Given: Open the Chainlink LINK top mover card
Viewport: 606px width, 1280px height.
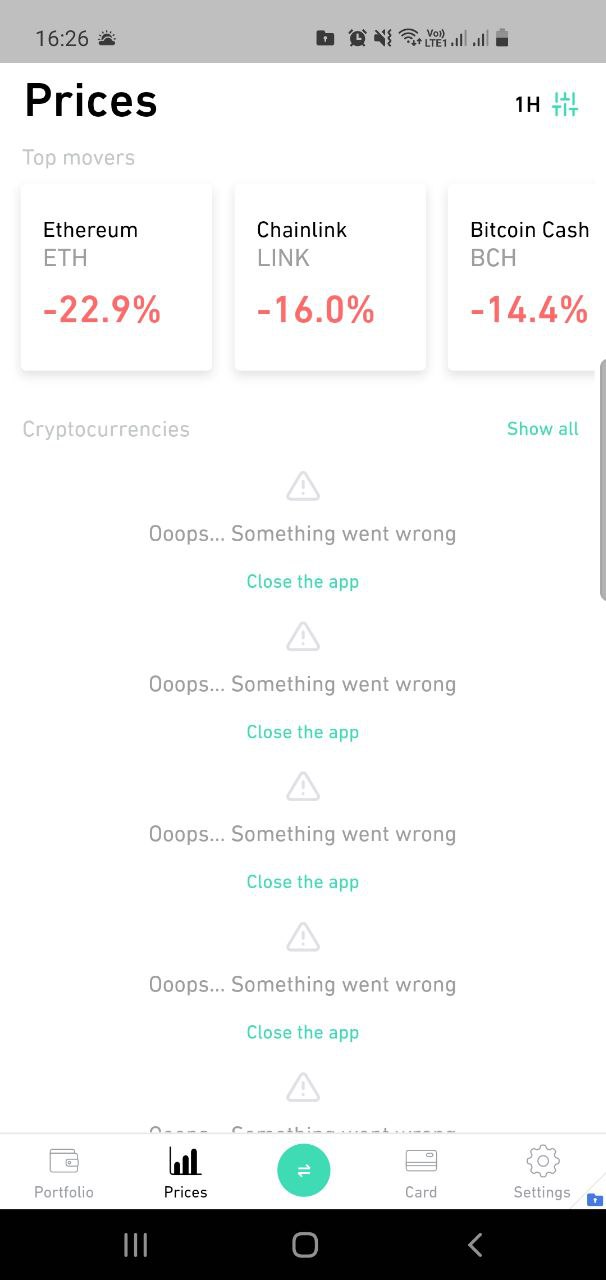Looking at the screenshot, I should 330,277.
